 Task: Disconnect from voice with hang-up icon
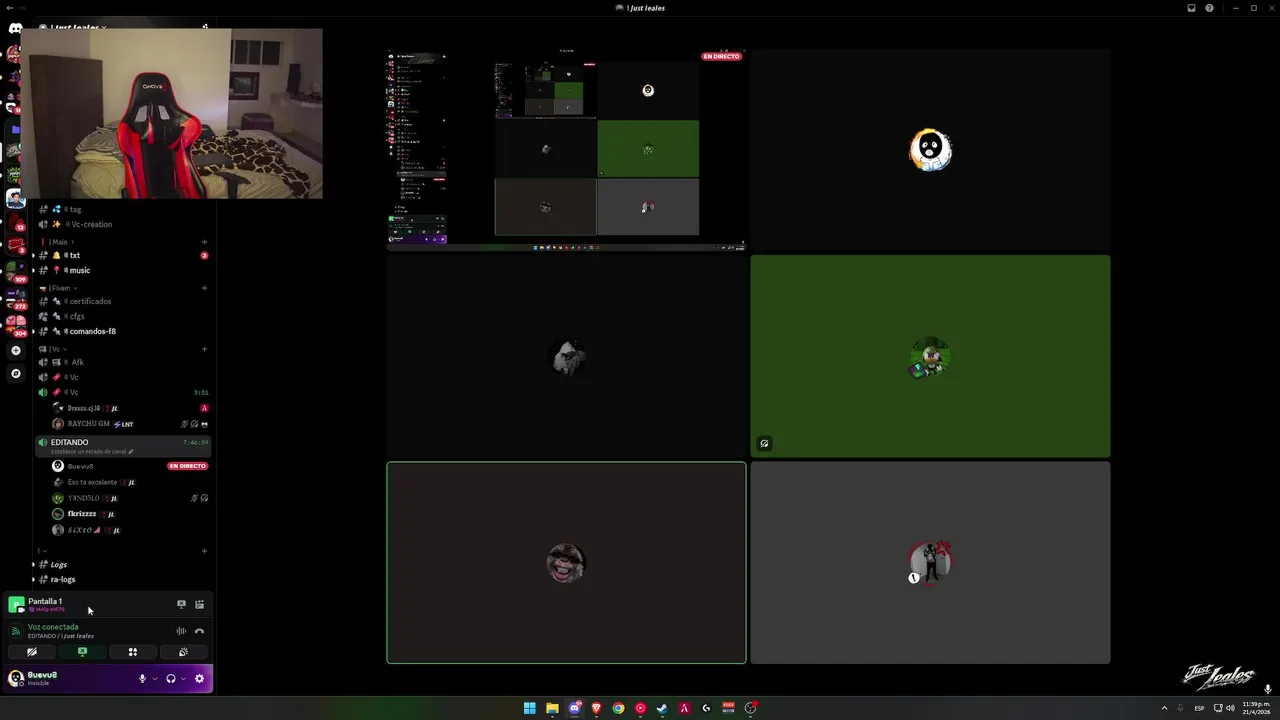coord(199,631)
